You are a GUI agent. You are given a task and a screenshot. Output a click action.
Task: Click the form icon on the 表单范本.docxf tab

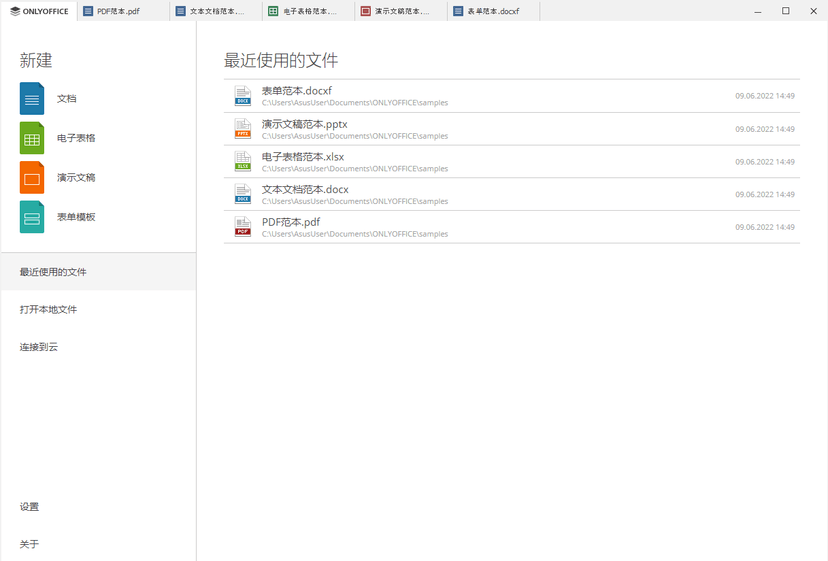(x=458, y=11)
